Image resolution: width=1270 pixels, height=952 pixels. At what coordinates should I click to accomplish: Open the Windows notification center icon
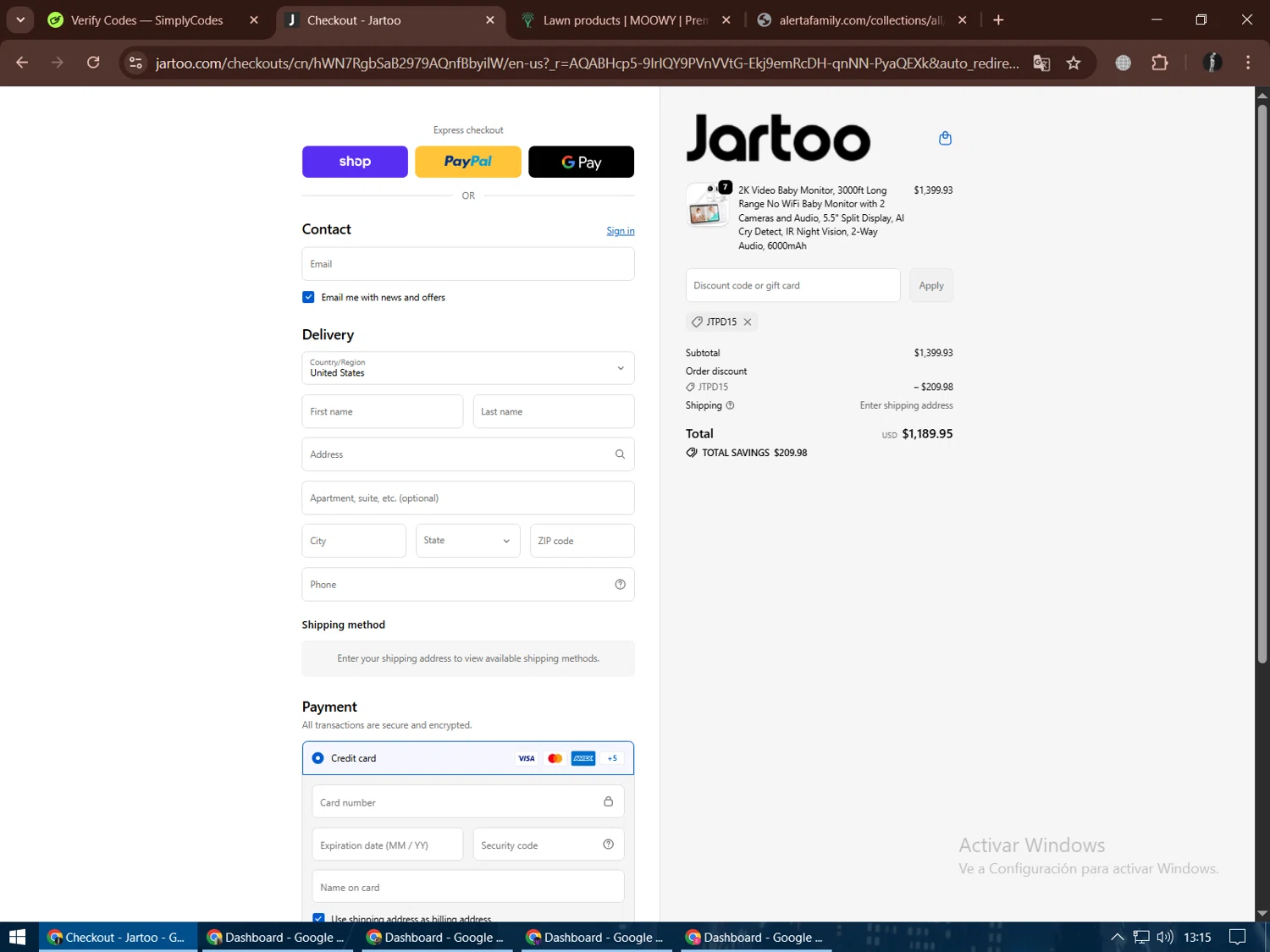pyautogui.click(x=1237, y=937)
